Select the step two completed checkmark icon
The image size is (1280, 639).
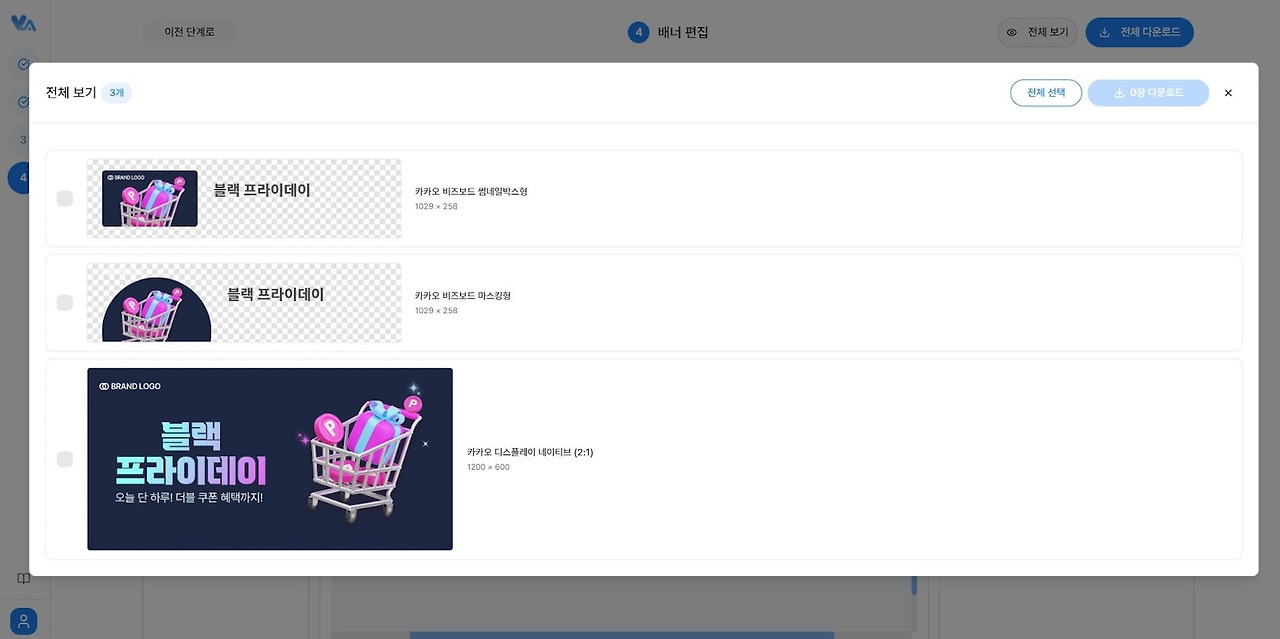pyautogui.click(x=21, y=100)
